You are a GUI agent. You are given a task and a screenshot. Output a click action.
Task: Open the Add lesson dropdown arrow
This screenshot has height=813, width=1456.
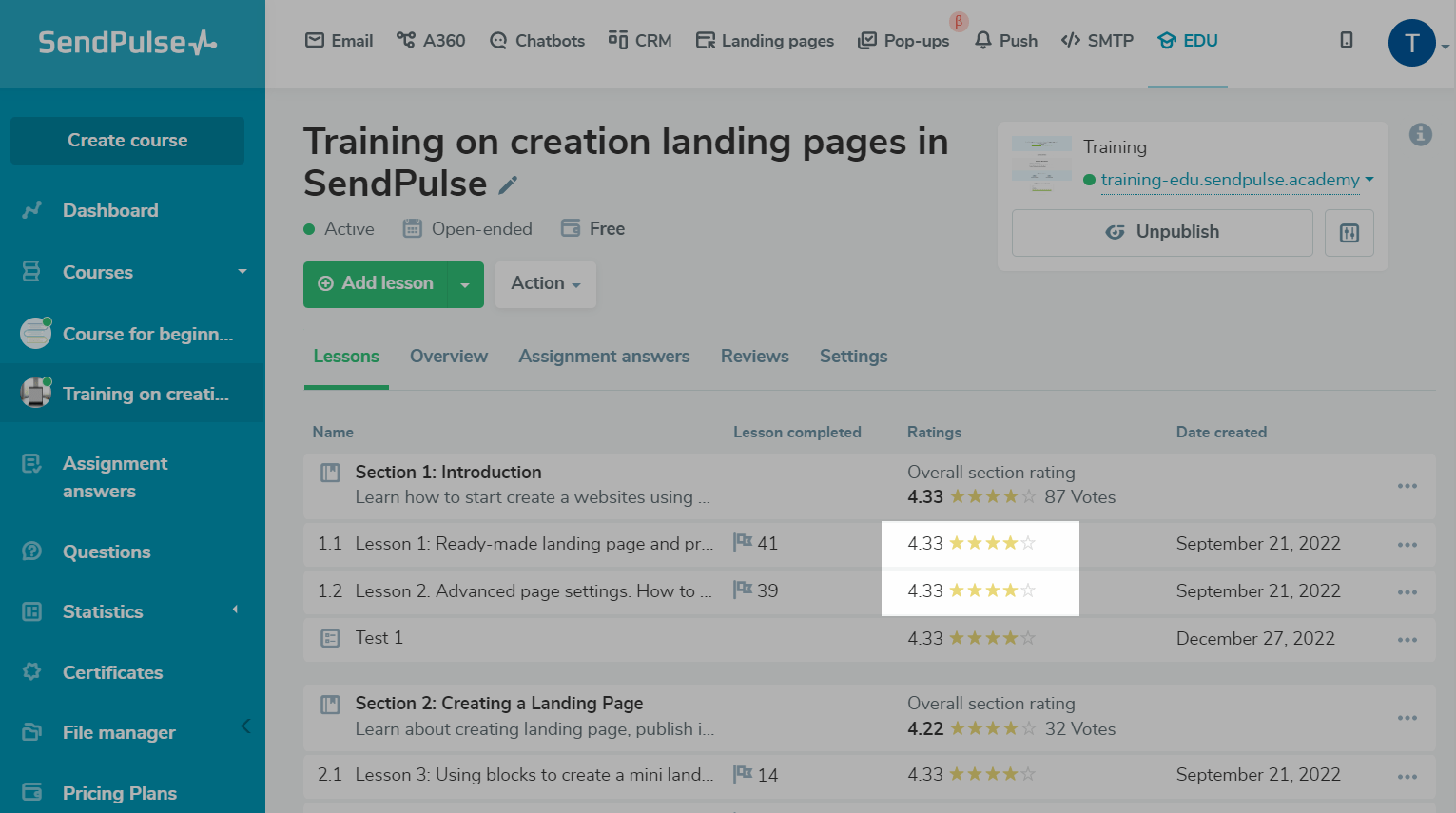pos(465,284)
